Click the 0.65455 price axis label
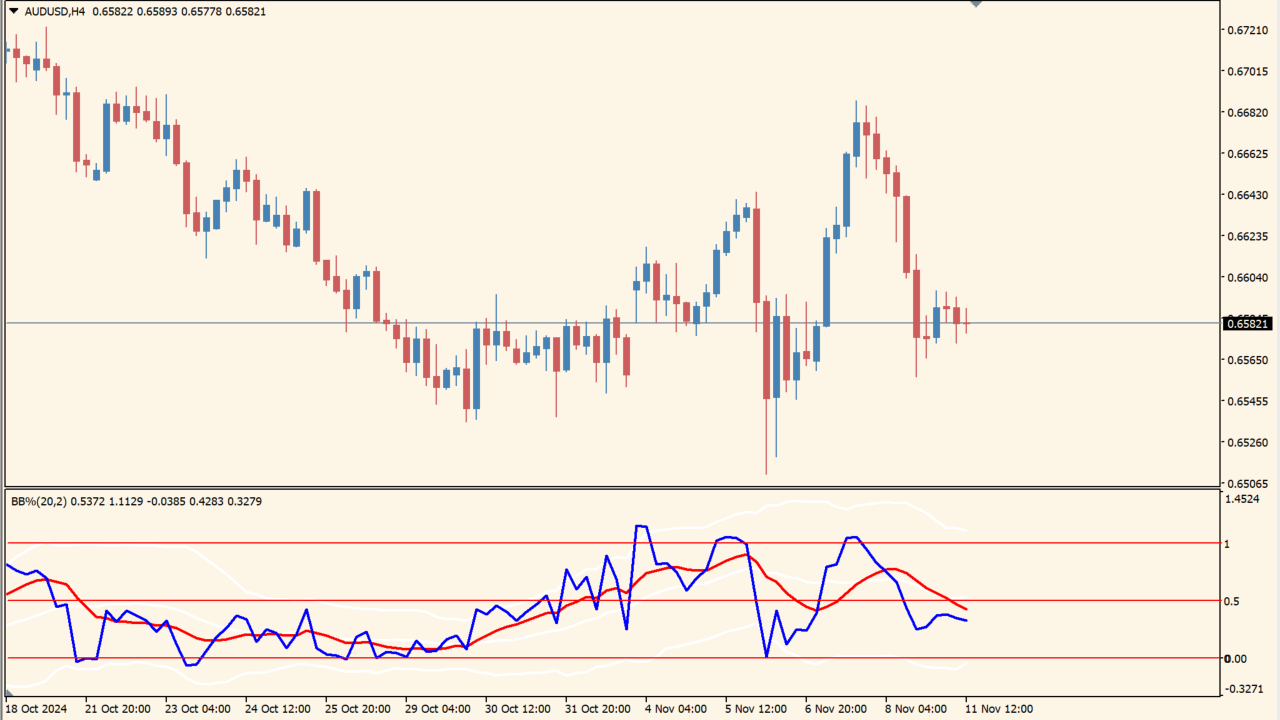The width and height of the screenshot is (1280, 720). [x=1246, y=401]
